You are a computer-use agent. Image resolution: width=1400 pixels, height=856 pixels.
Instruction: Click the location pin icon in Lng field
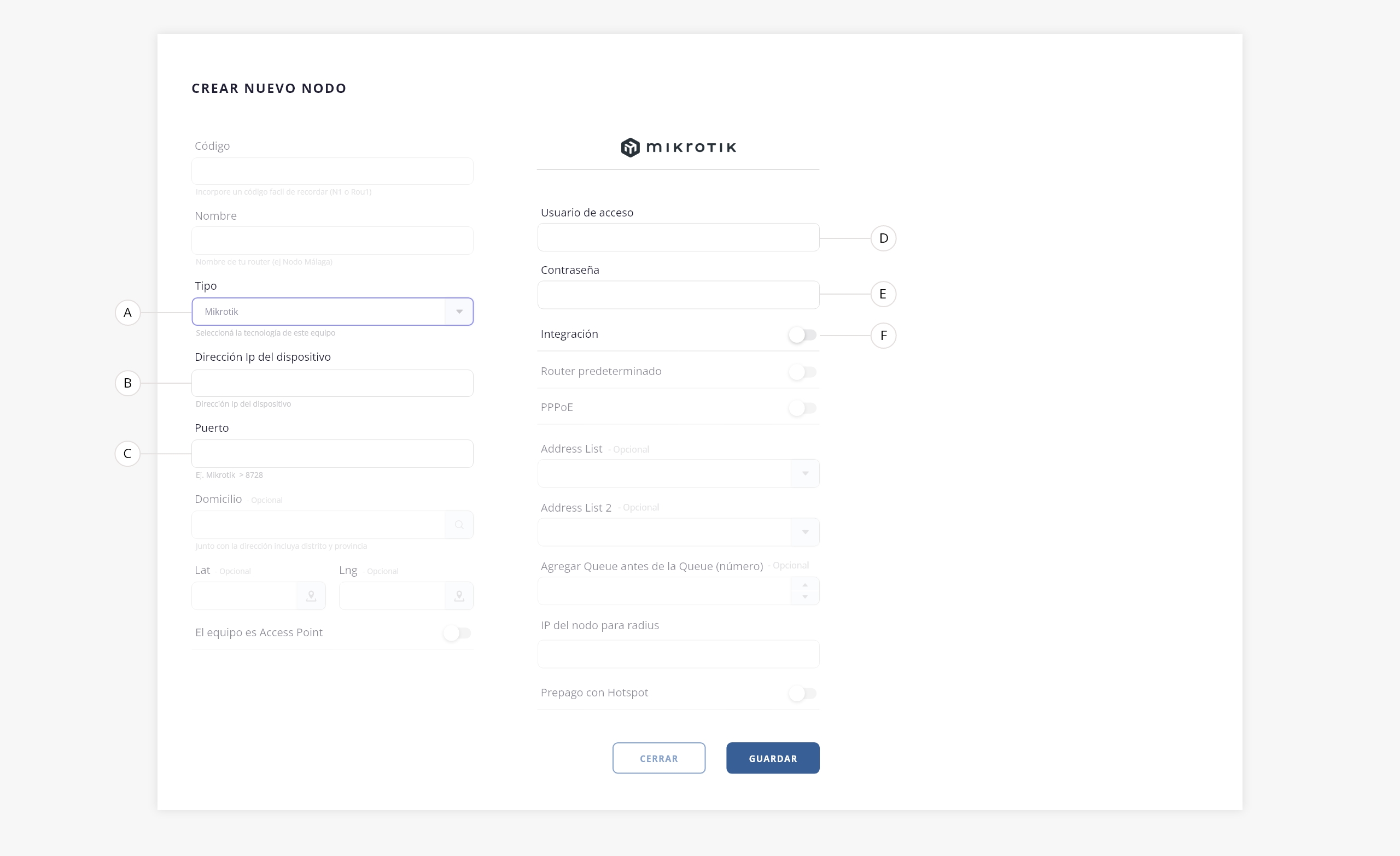[459, 596]
